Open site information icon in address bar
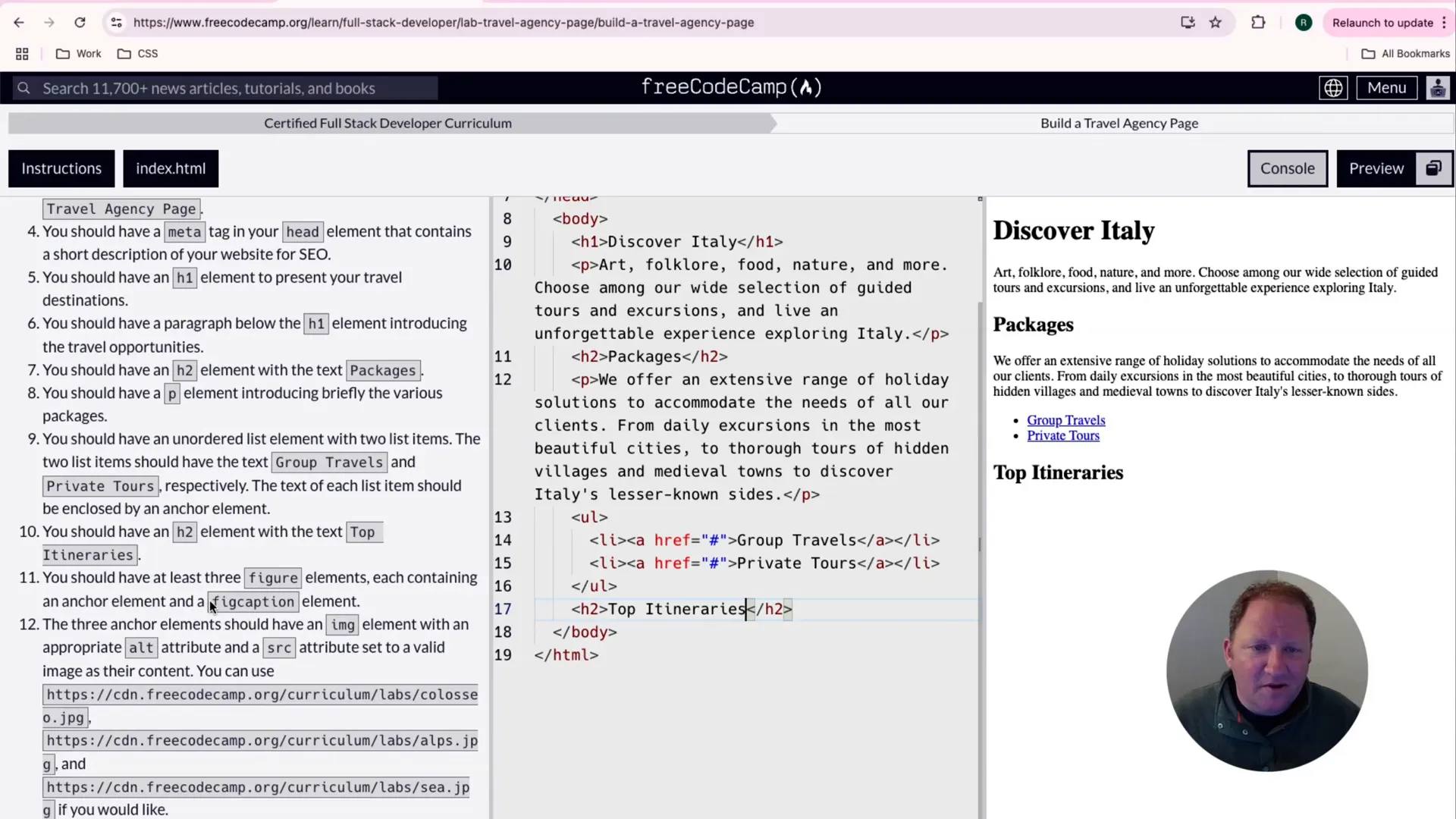The image size is (1456, 819). (x=116, y=23)
